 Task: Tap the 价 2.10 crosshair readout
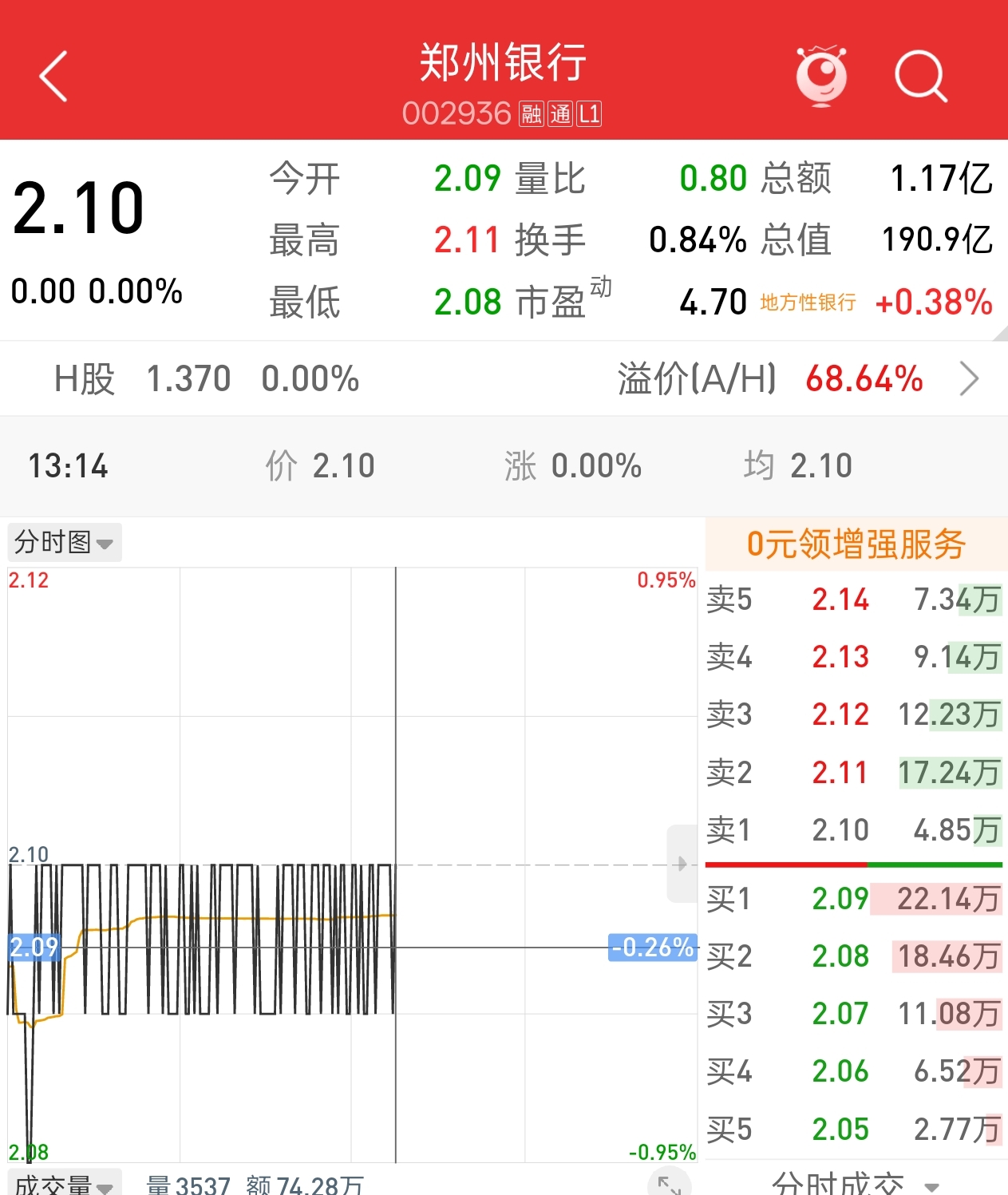[x=320, y=466]
